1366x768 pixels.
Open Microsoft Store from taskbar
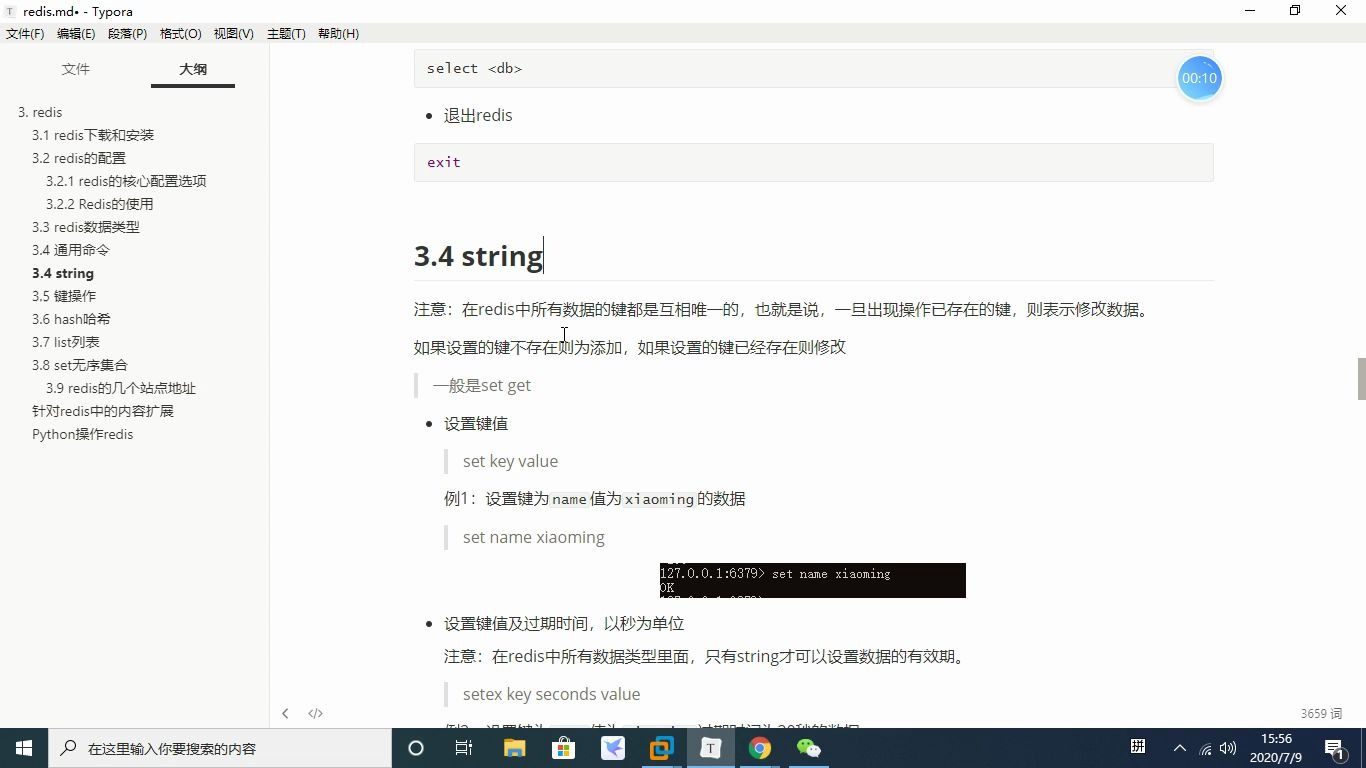563,748
